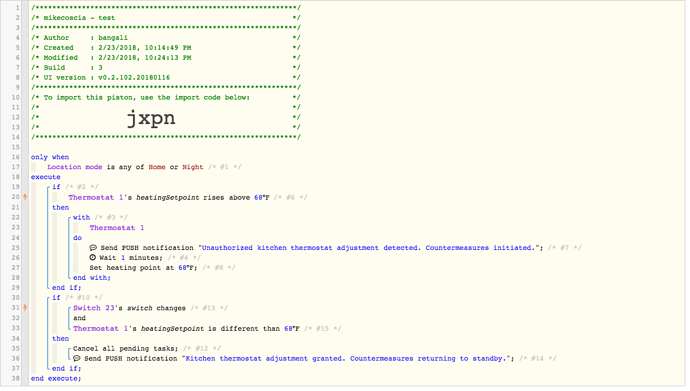The height and width of the screenshot is (391, 690).
Task: Click the clock icon beside Wait 1 minutes
Action: coord(93,258)
